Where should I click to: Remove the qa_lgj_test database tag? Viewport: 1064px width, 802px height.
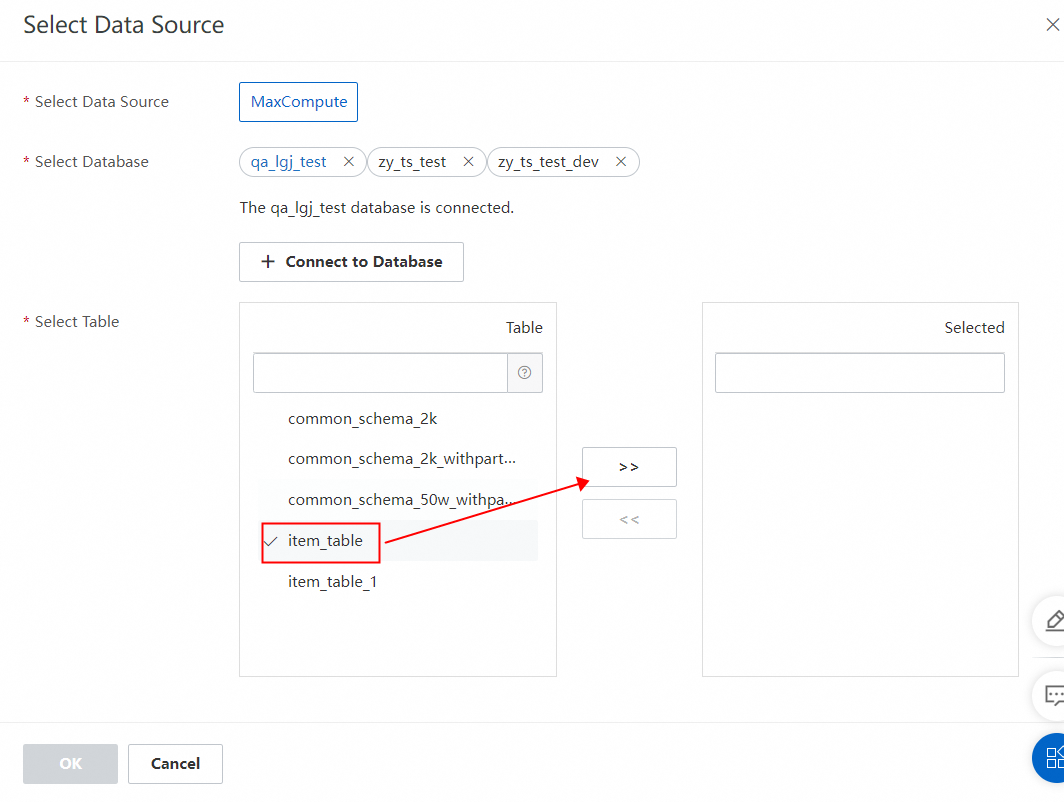pos(348,162)
